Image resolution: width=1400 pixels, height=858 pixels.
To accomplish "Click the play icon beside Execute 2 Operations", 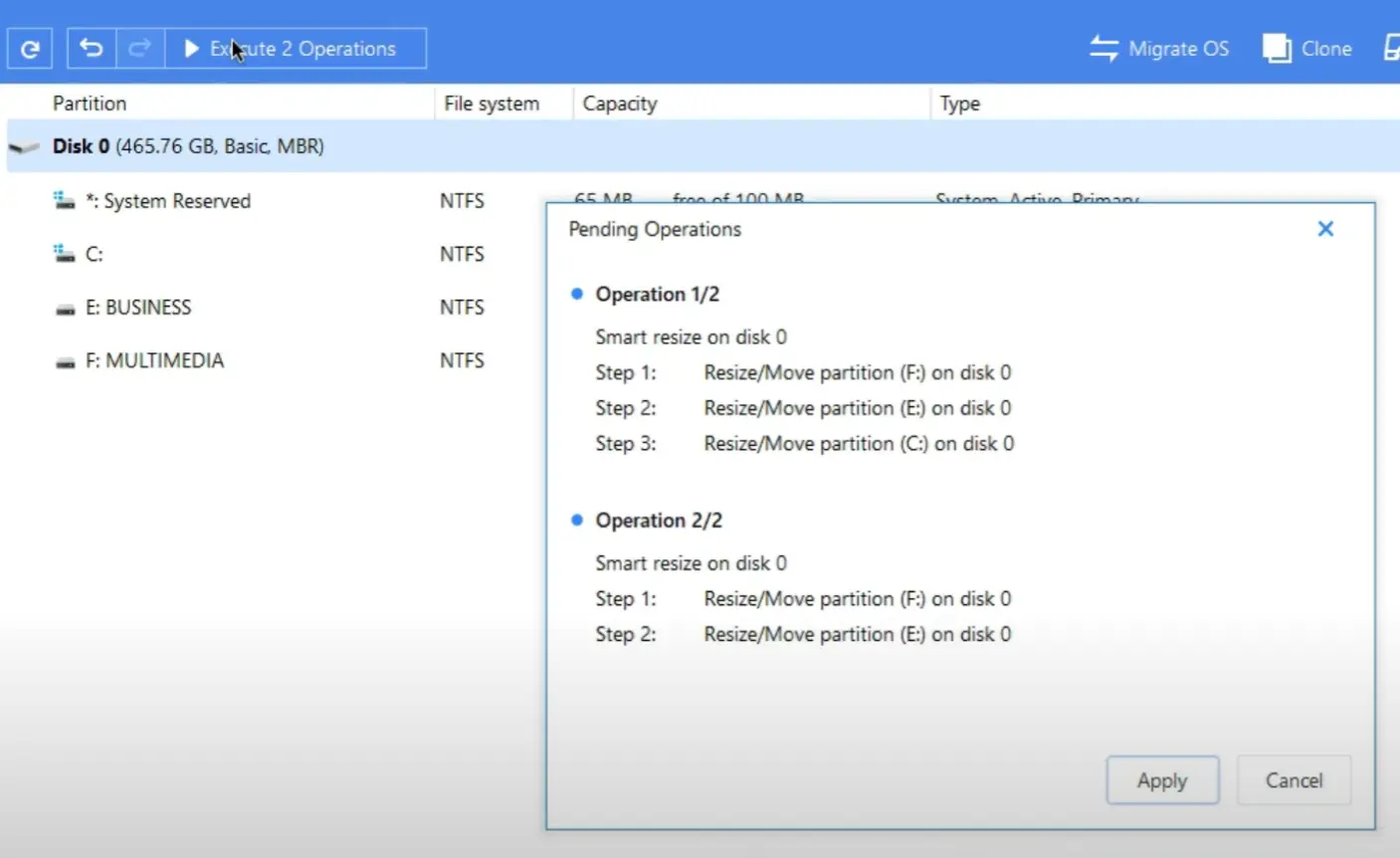I will click(191, 48).
